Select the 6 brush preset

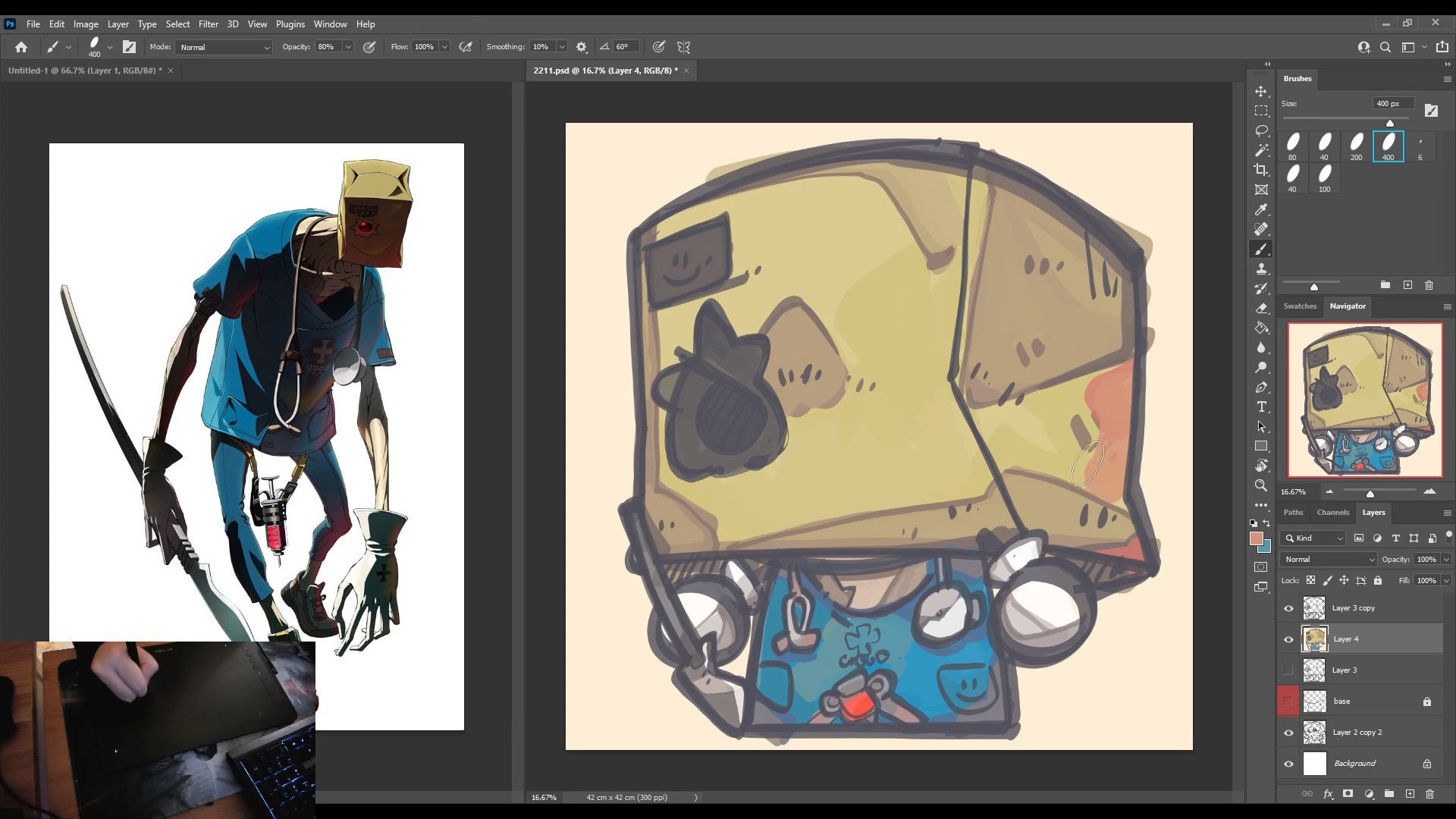point(1420,146)
